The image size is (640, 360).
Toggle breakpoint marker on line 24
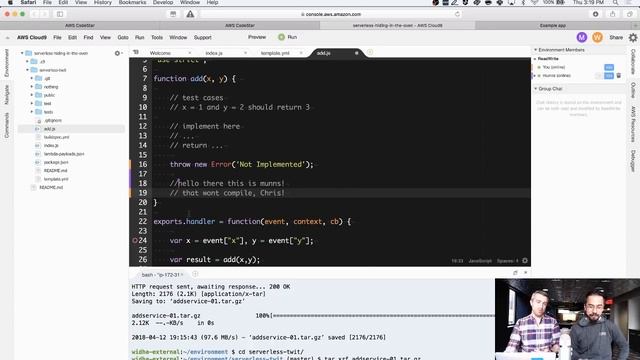click(x=135, y=241)
